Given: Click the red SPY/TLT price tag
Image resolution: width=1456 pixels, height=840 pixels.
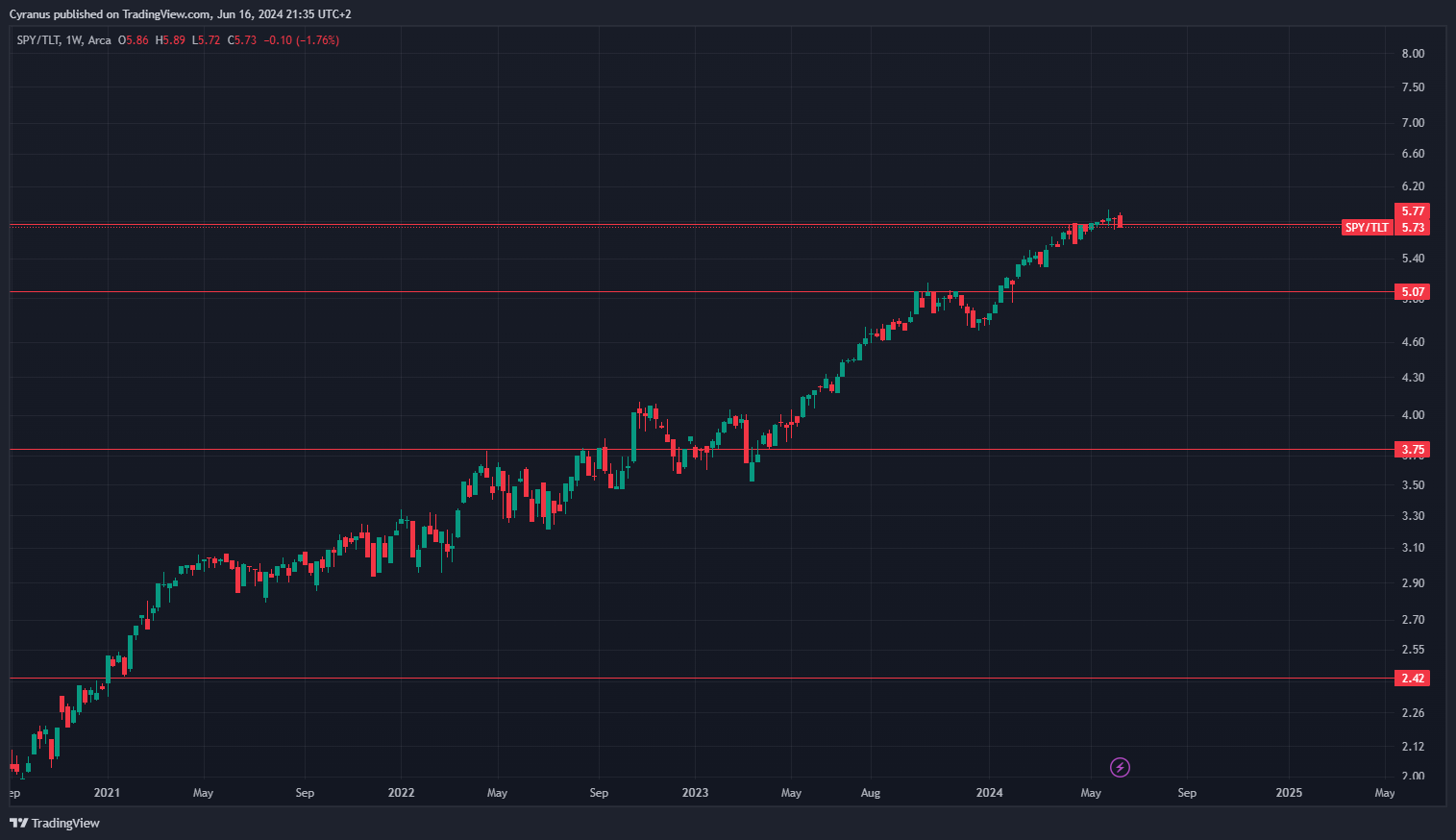Looking at the screenshot, I should click(1367, 228).
